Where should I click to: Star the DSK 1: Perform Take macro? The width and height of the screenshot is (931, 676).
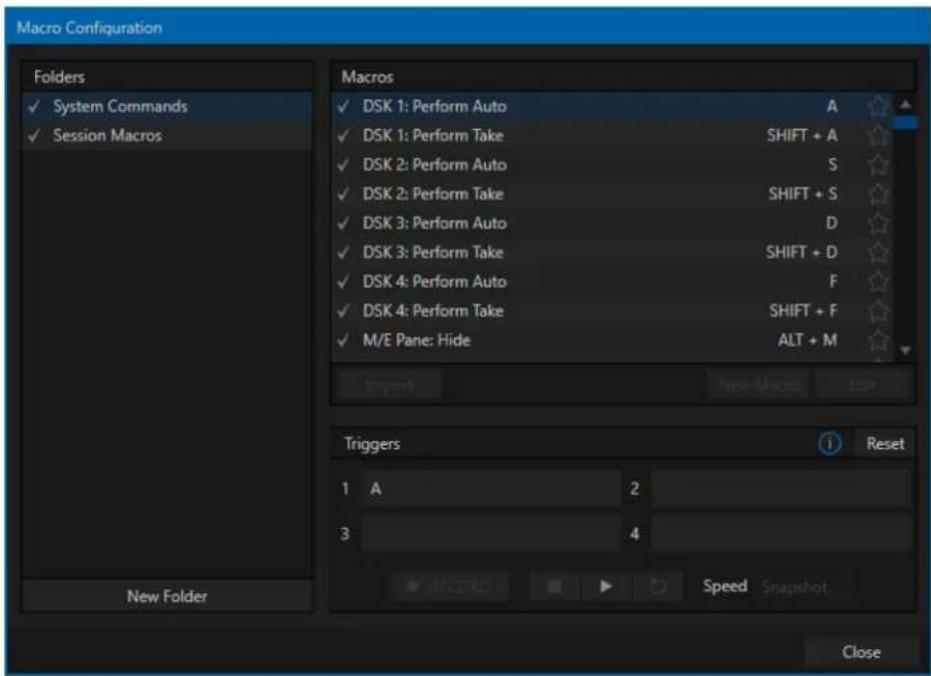878,135
